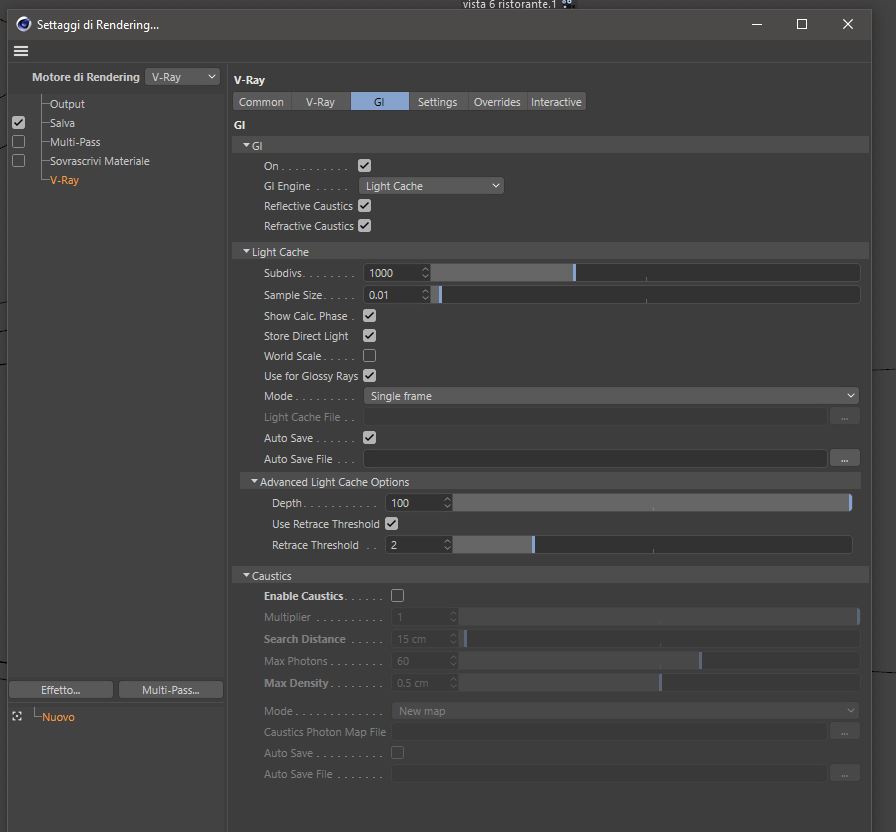
Task: Check the Enable Caustics checkbox
Action: point(397,595)
